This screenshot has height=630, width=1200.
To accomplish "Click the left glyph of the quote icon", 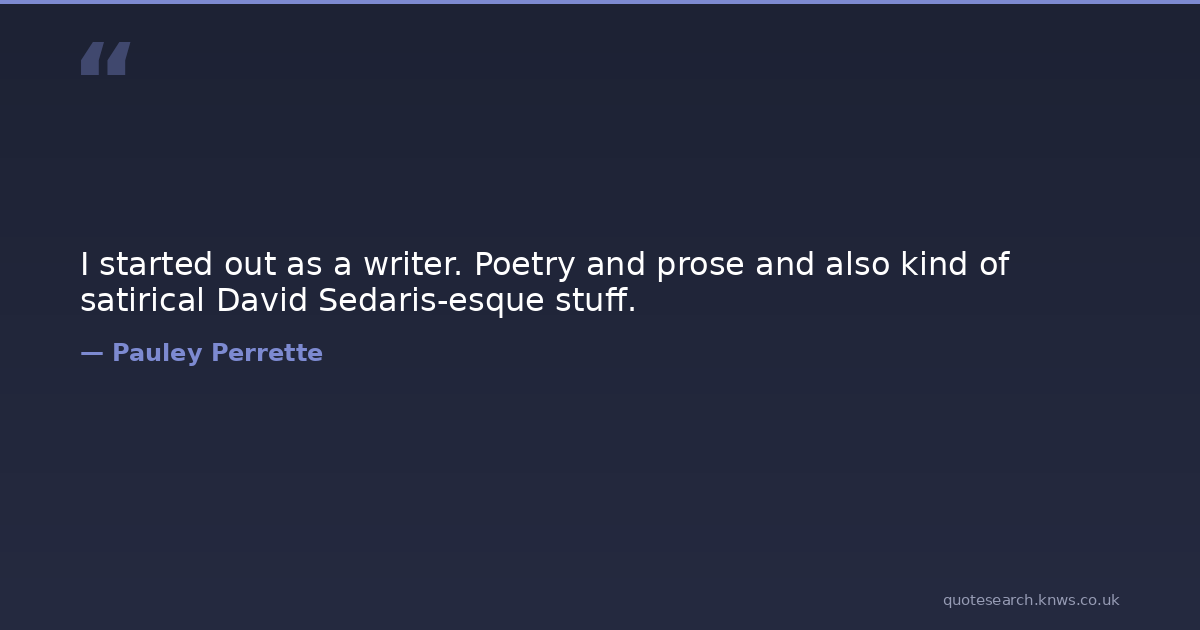I will point(92,59).
